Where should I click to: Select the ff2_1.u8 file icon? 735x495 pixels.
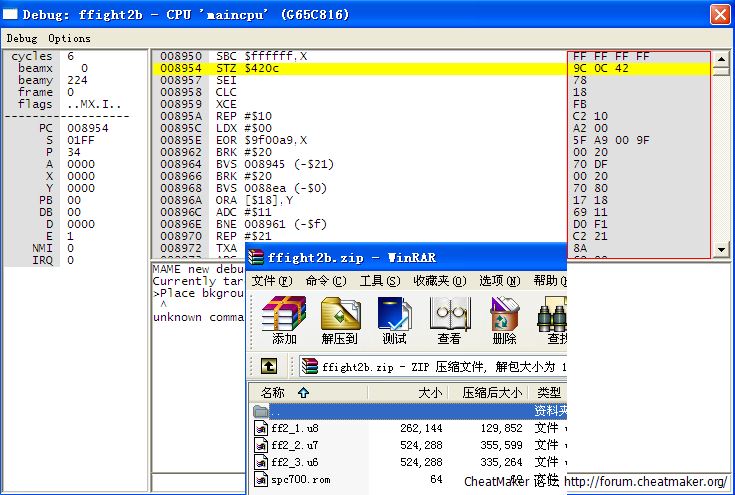(x=261, y=428)
